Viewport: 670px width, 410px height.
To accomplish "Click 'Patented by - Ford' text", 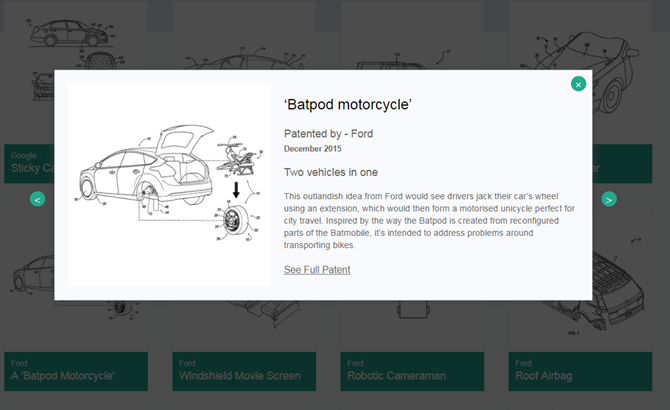I will click(328, 134).
